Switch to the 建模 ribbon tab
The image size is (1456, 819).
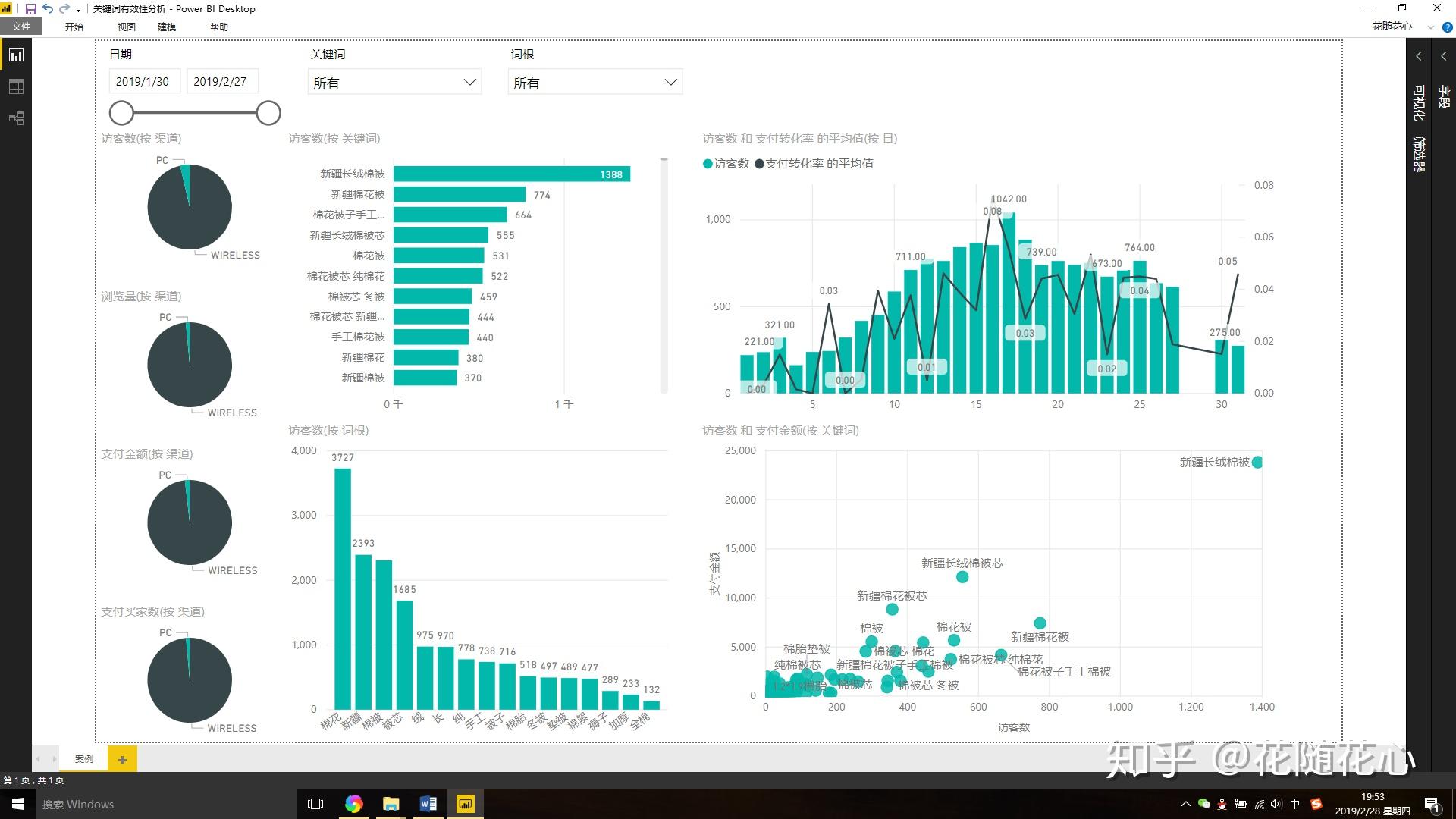pyautogui.click(x=167, y=27)
